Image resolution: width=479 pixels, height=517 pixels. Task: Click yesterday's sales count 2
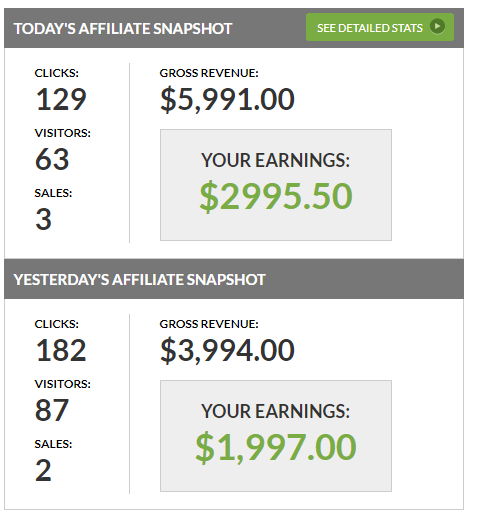(43, 470)
